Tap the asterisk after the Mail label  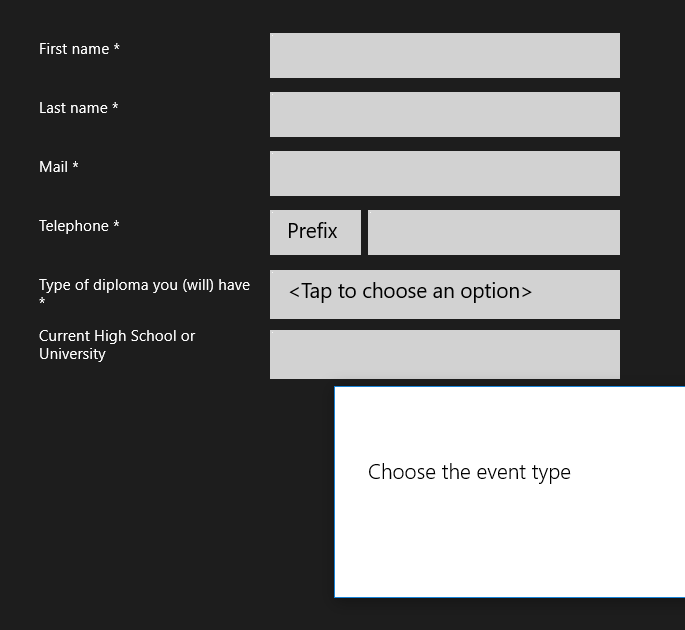(x=75, y=166)
